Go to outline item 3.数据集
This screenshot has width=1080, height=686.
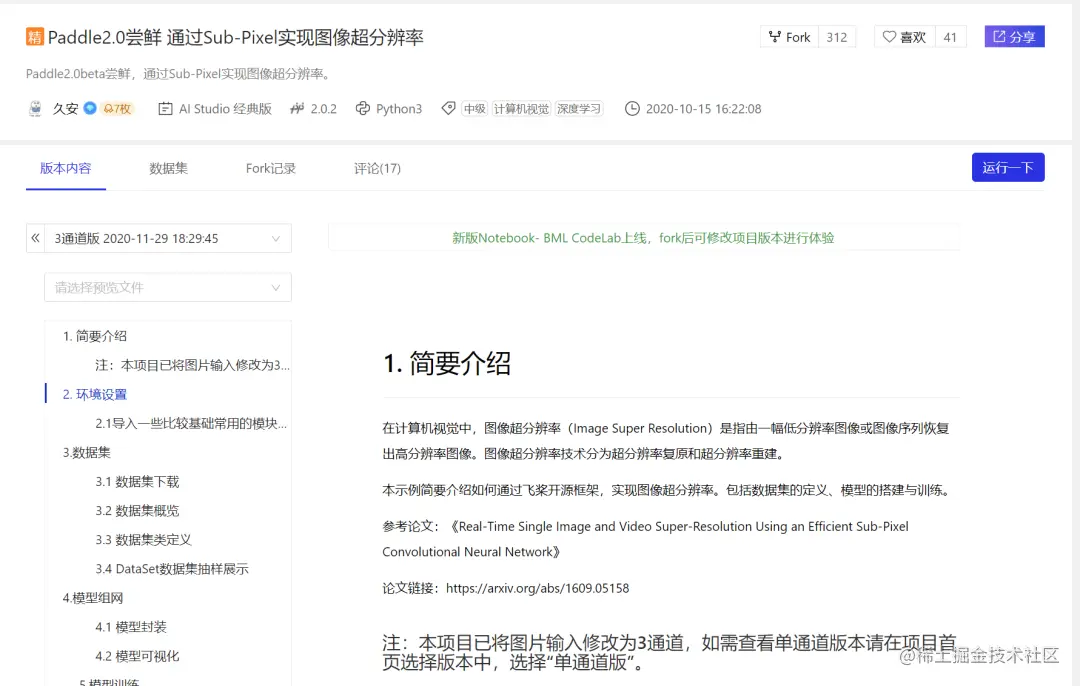[87, 453]
